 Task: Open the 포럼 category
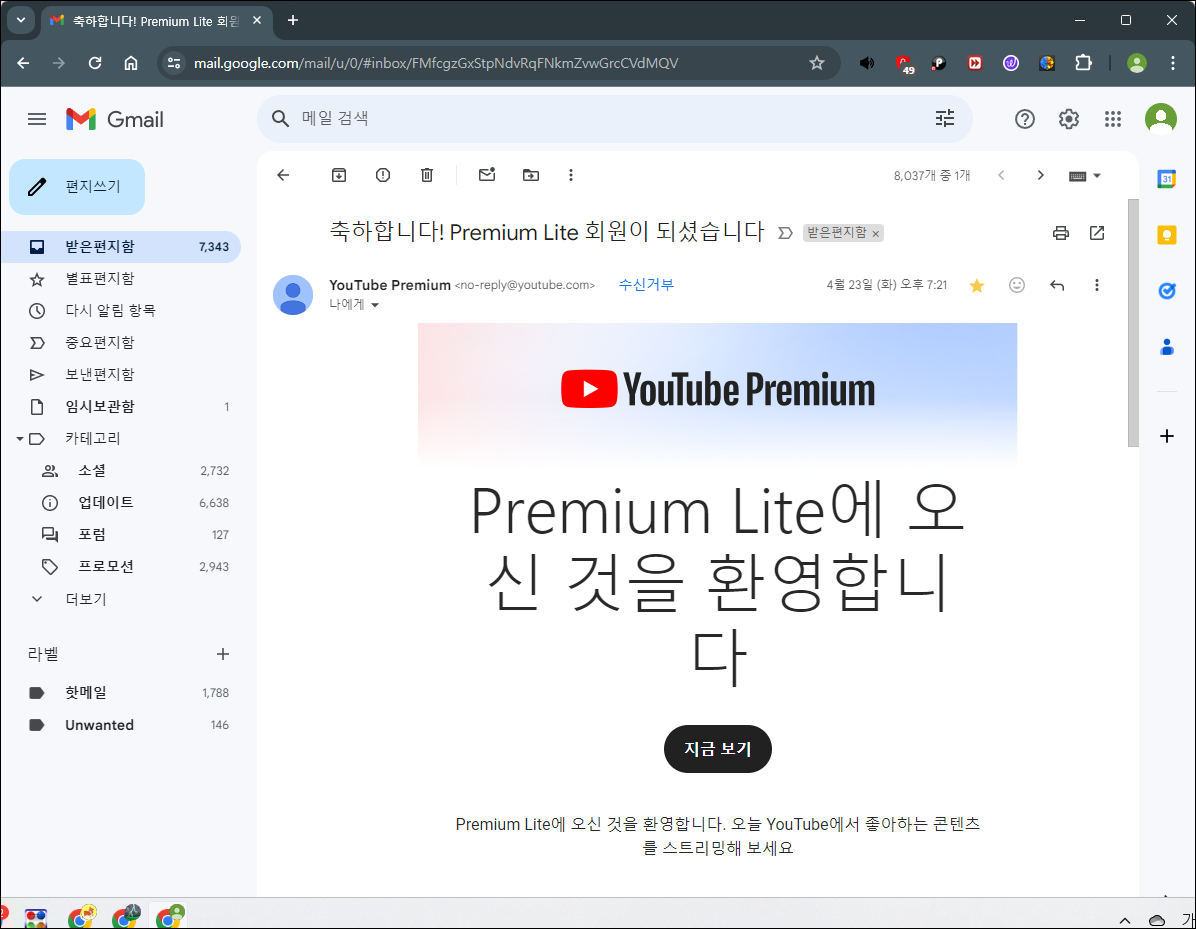[121, 535]
